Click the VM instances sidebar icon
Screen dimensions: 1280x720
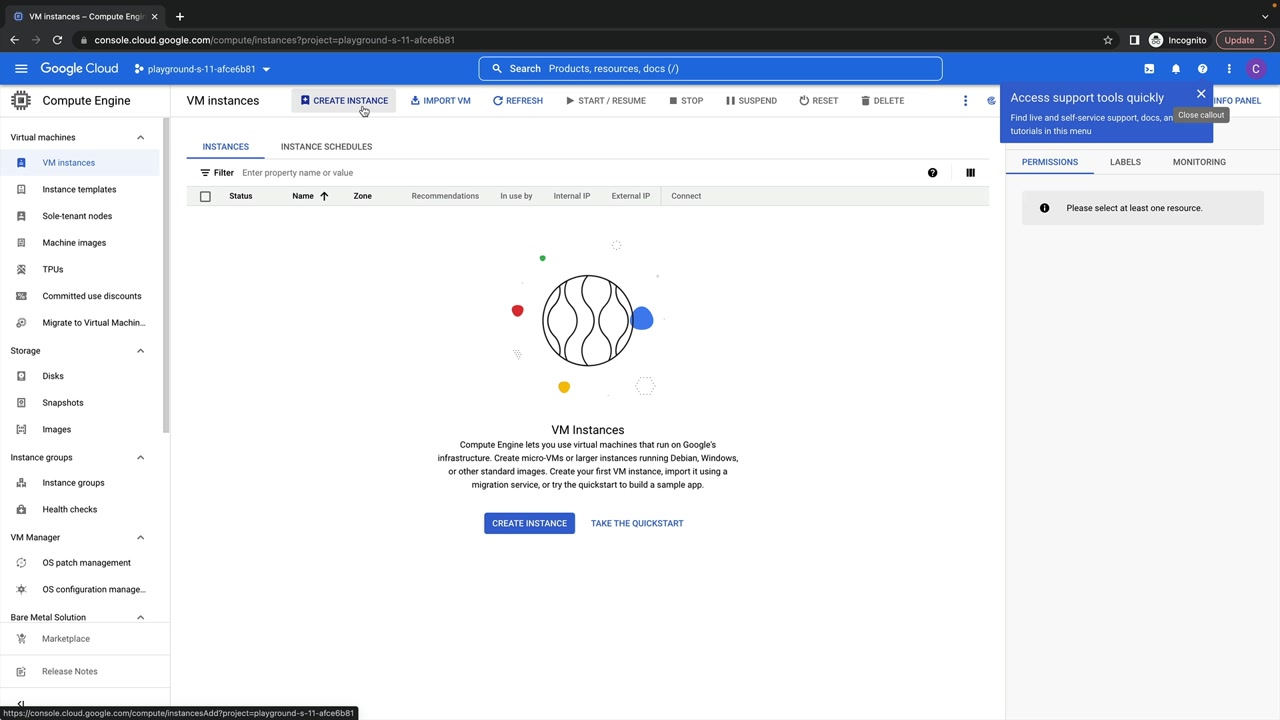21,163
